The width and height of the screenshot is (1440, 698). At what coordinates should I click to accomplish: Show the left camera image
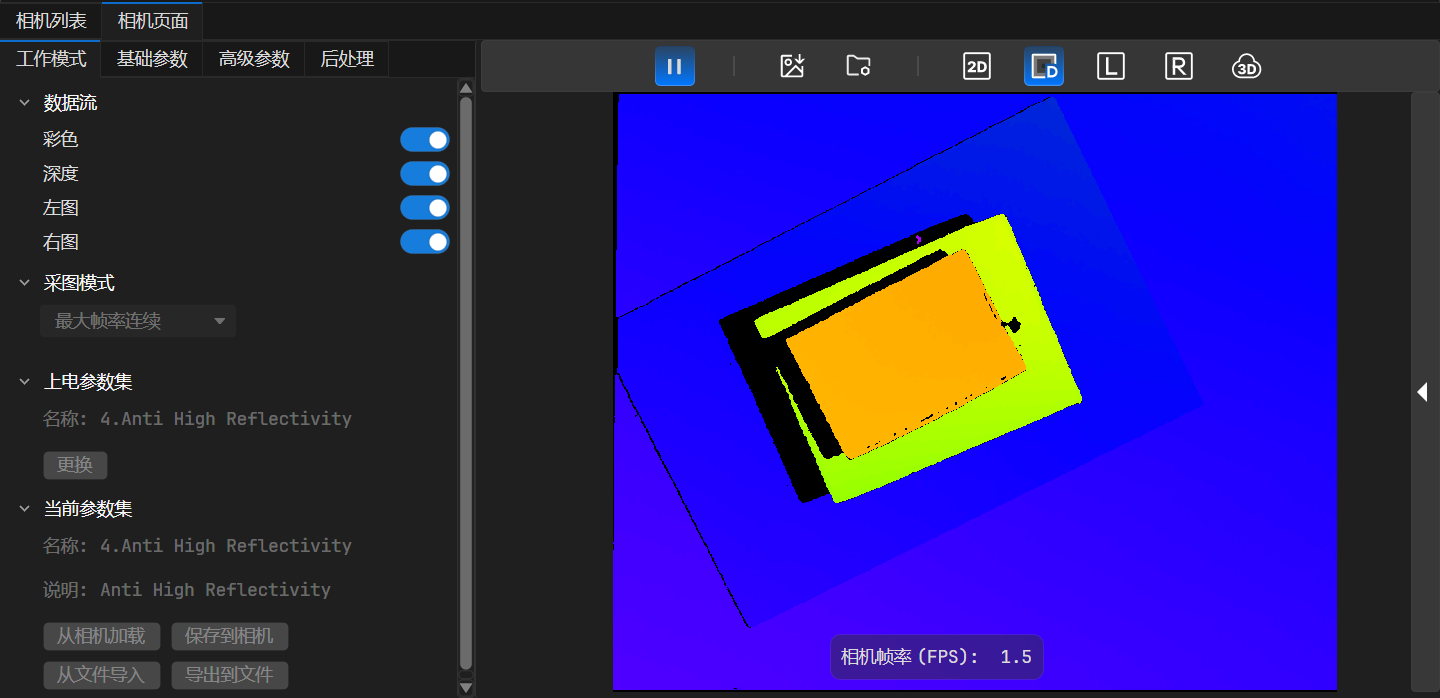1110,67
